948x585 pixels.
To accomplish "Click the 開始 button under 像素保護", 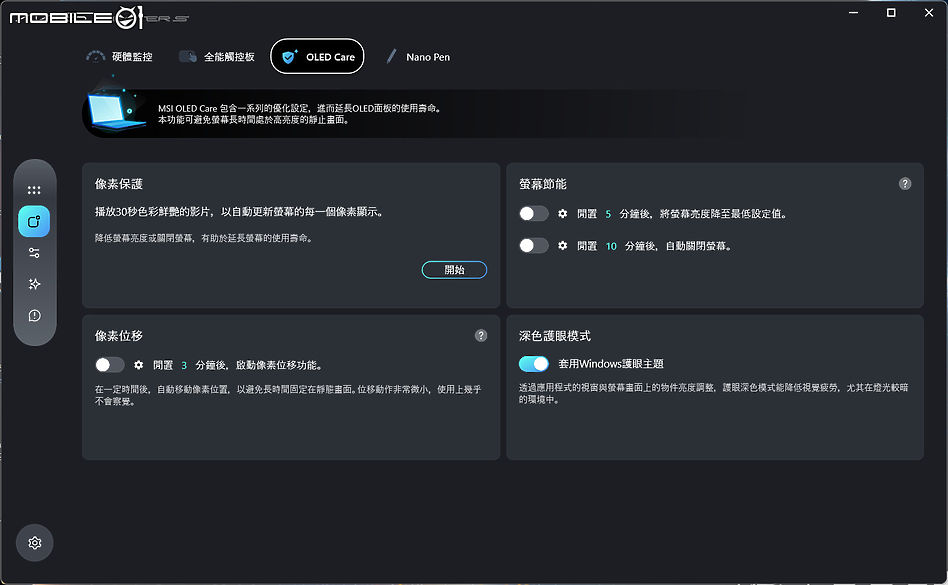I will (x=454, y=269).
